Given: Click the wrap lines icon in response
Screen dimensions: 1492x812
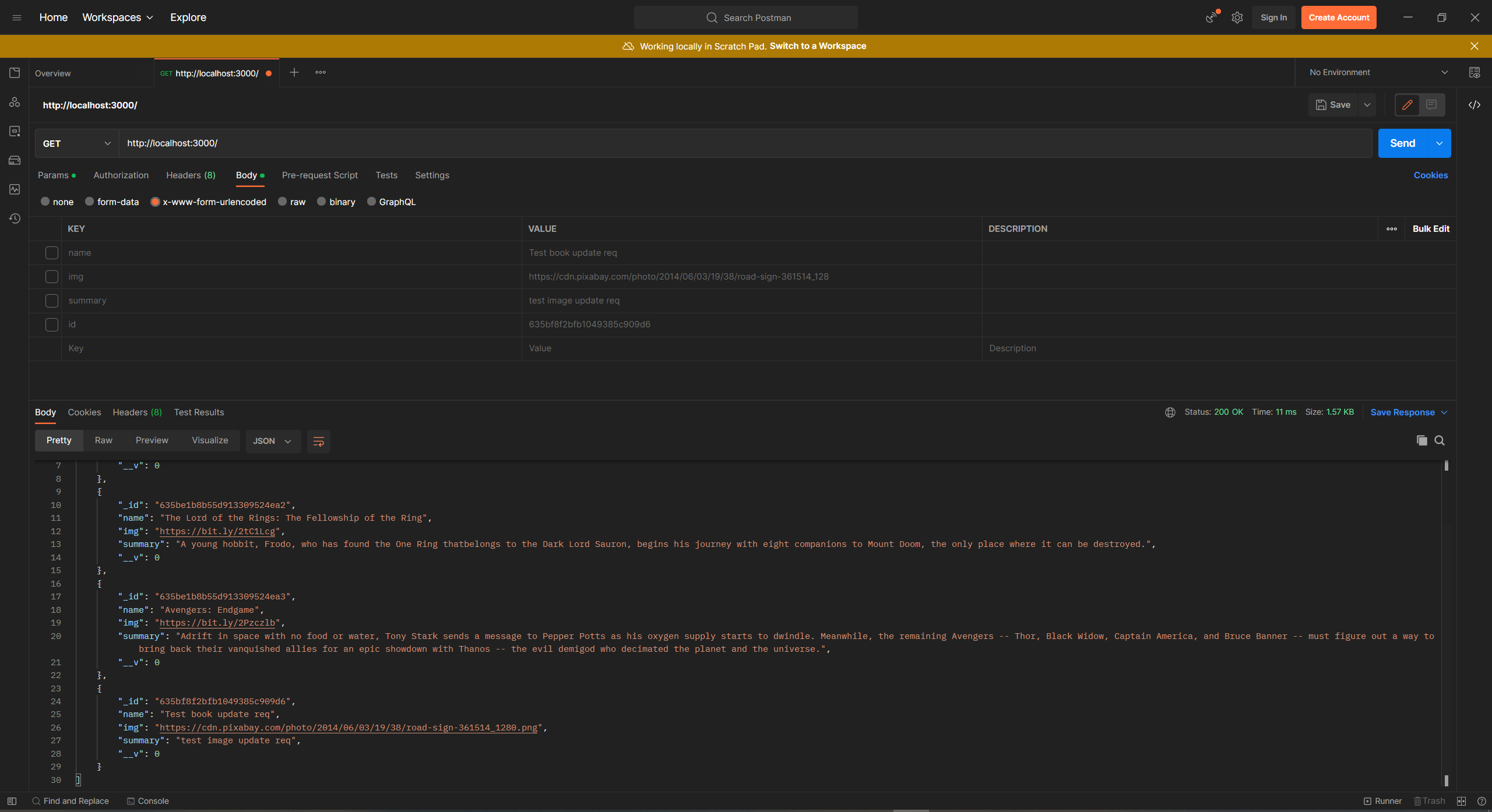Looking at the screenshot, I should click(x=318, y=441).
